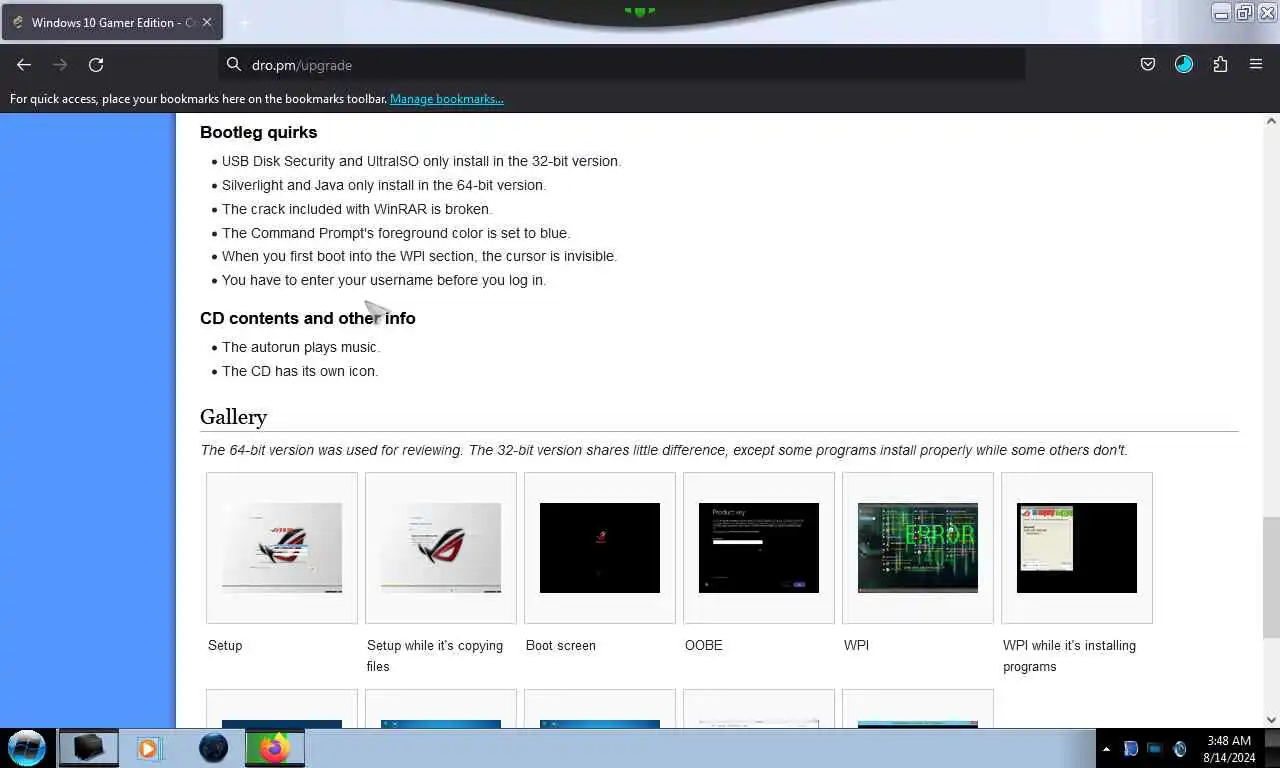Screen dimensions: 1280x768
Task: Click the WinRAR crack is broken line
Action: pyautogui.click(x=357, y=209)
